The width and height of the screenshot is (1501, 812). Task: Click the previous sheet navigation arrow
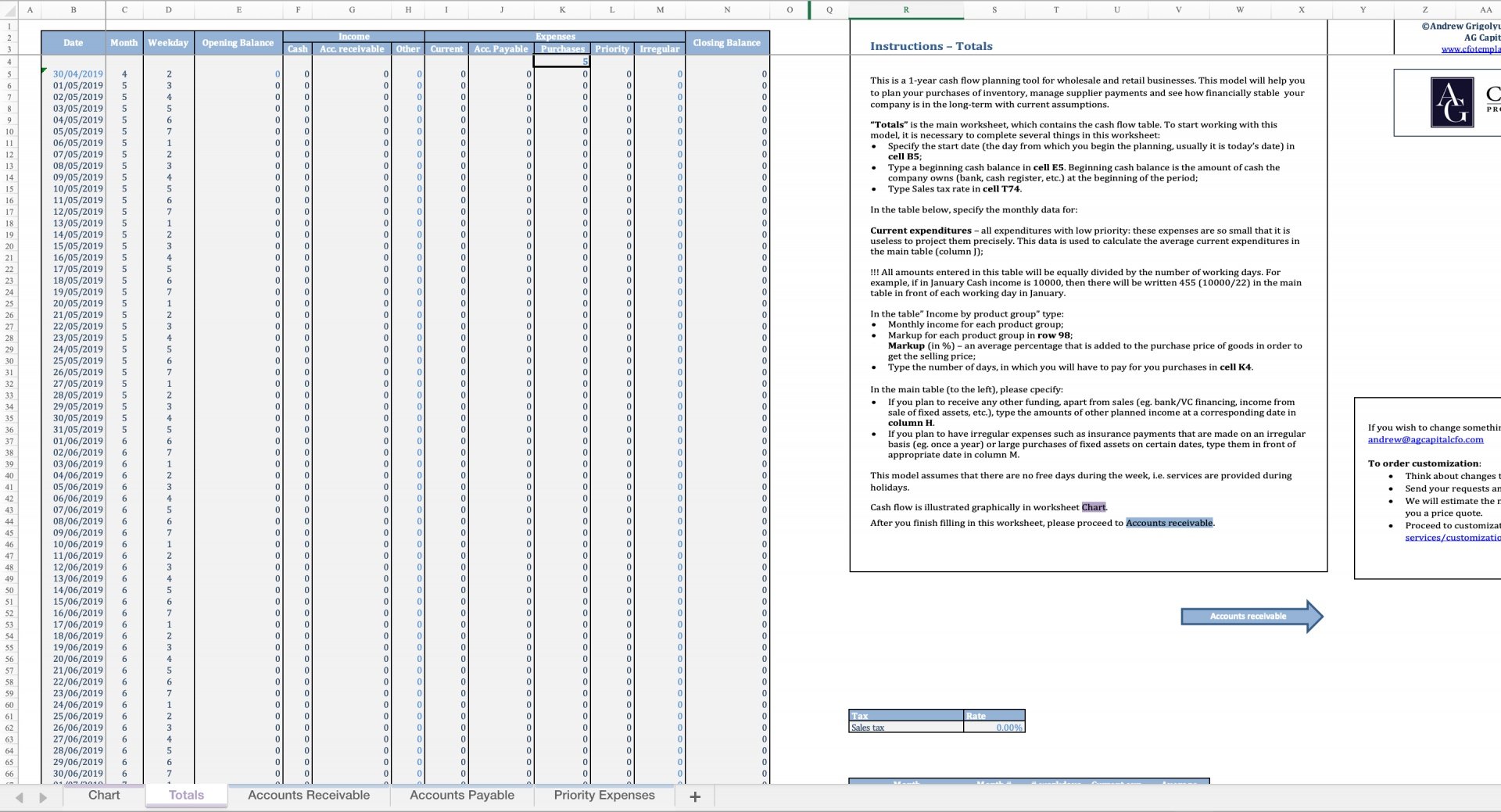(20, 797)
